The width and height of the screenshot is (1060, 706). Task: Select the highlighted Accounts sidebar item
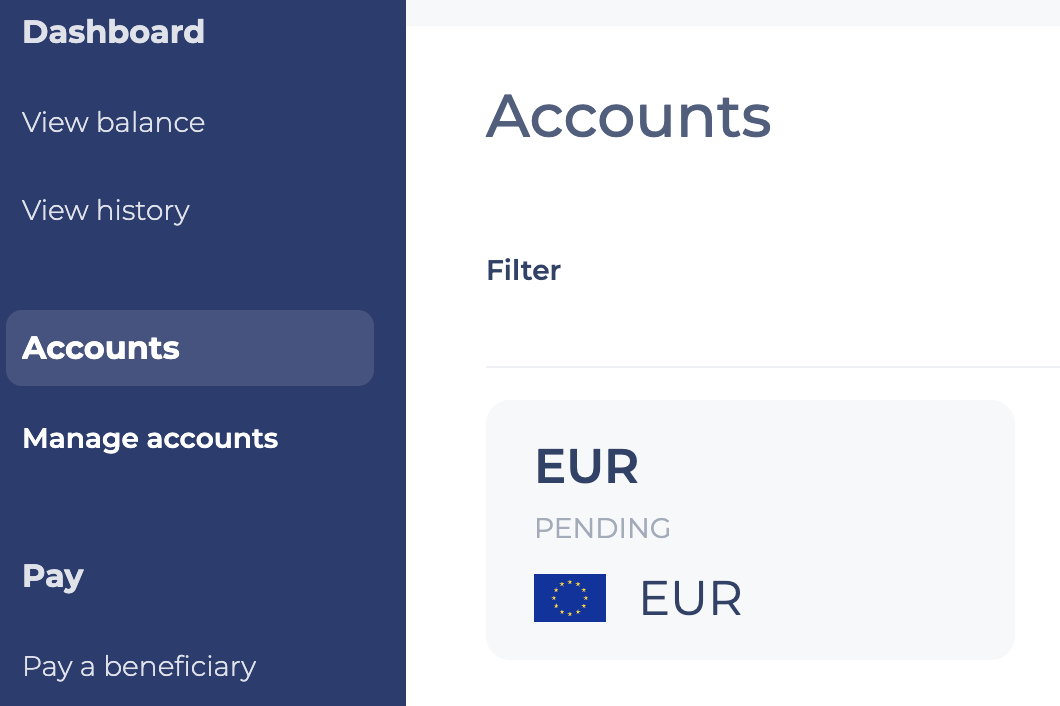click(190, 348)
